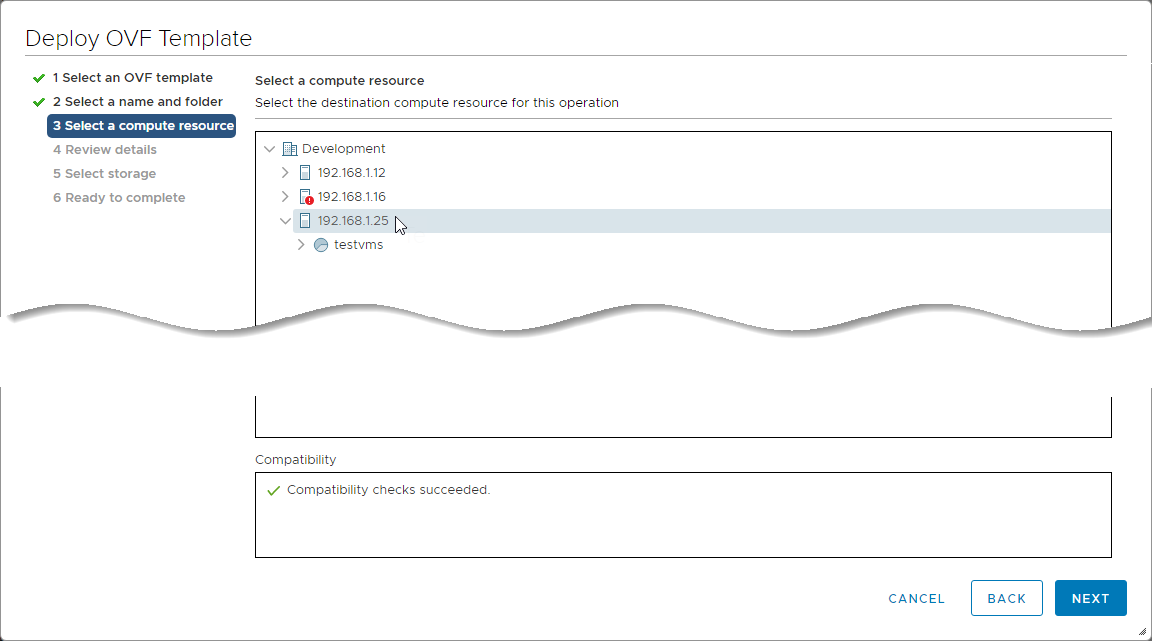Collapse the Development datacenter tree node
Image resolution: width=1152 pixels, height=641 pixels.
[x=269, y=149]
